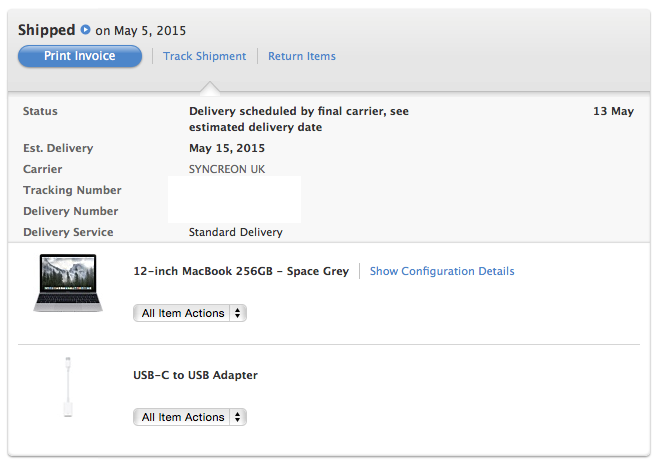661x463 pixels.
Task: Show Configuration Details for the MacBook
Action: 442,271
